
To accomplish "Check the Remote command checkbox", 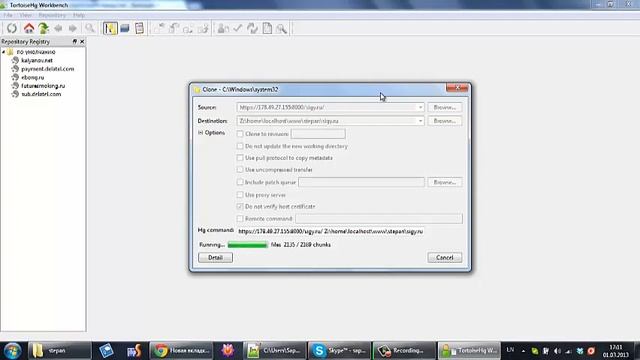I will coord(240,219).
